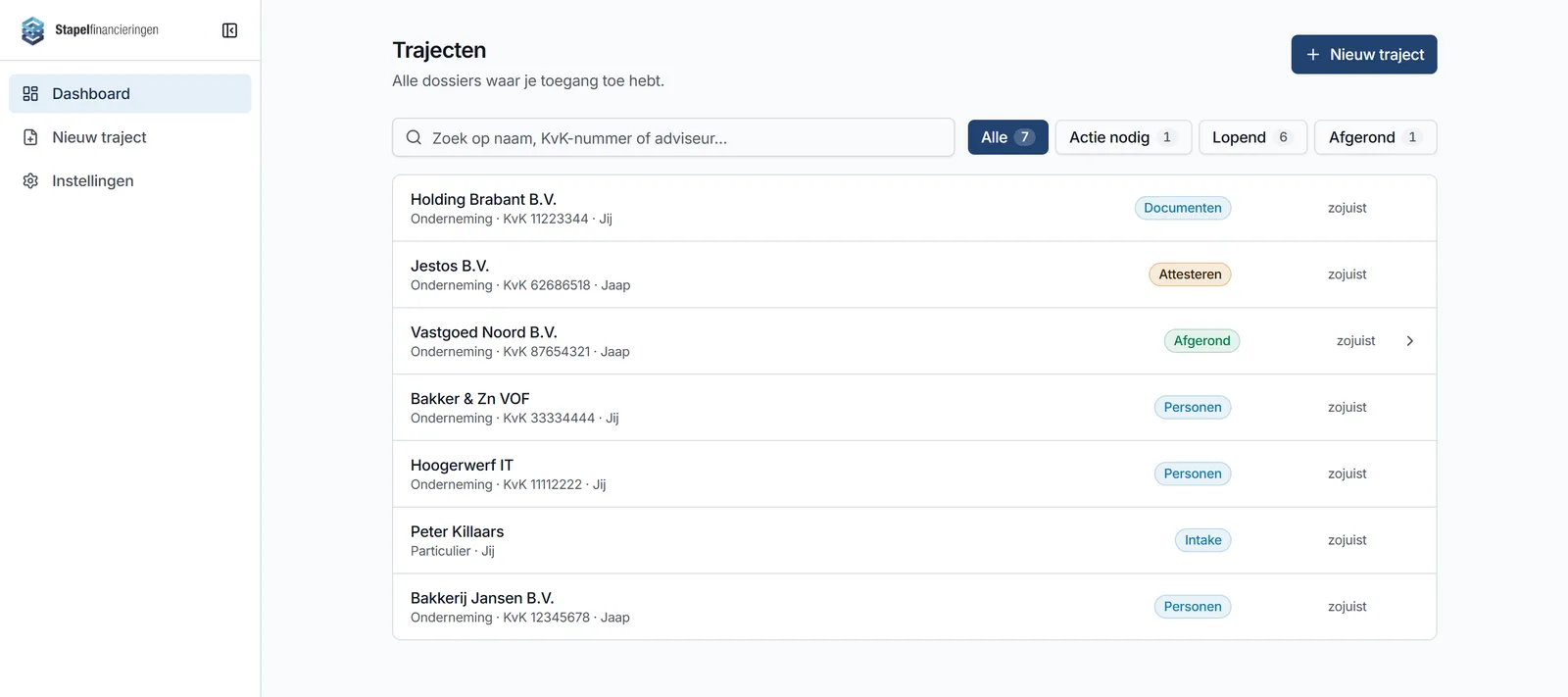Click the Nieuw traject file-plus icon
This screenshot has width=1568, height=697.
[30, 137]
